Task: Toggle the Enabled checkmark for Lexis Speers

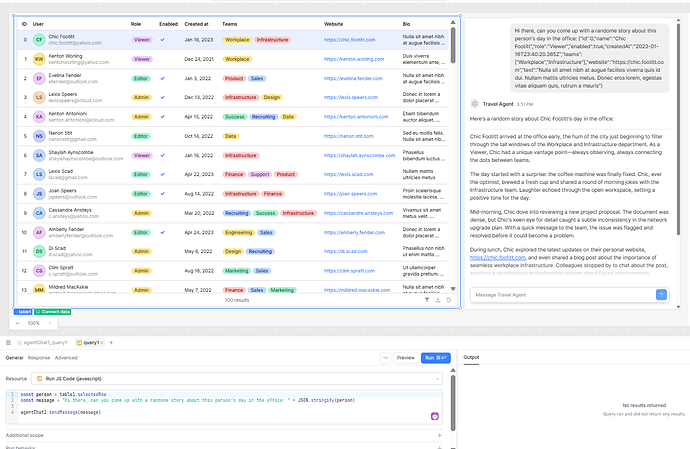Action: 162,97
